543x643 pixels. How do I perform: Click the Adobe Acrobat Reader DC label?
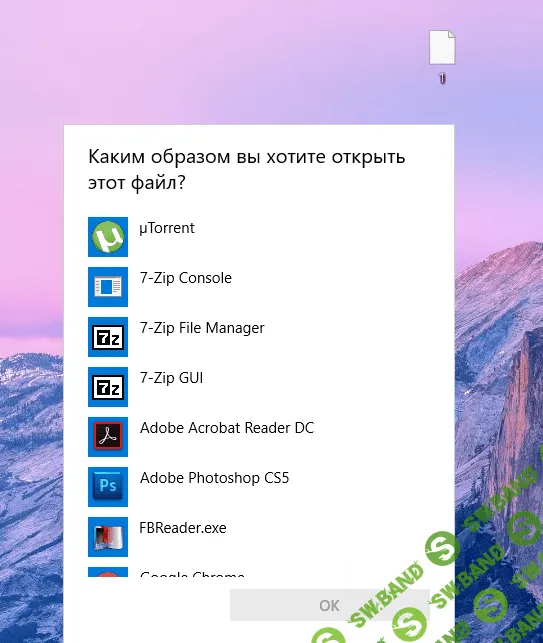click(x=227, y=428)
